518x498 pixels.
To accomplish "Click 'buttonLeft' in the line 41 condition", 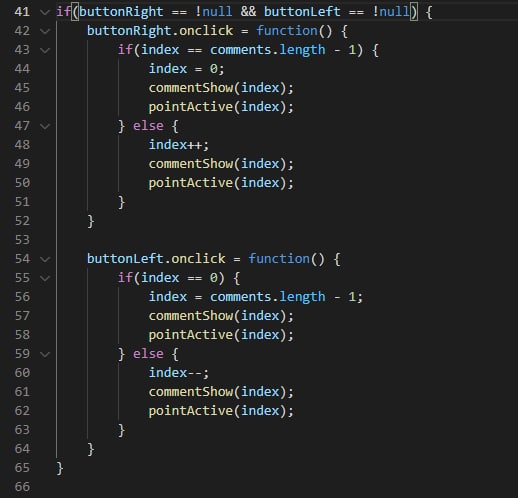I will (302, 12).
